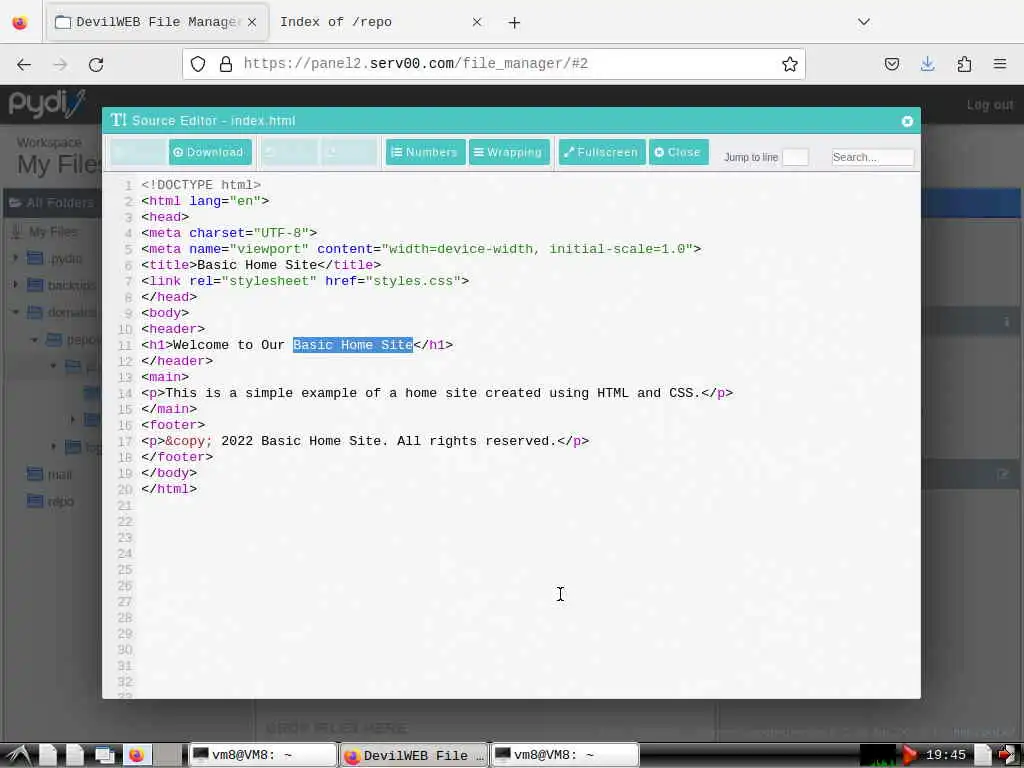Open the Pocket save icon

891,64
